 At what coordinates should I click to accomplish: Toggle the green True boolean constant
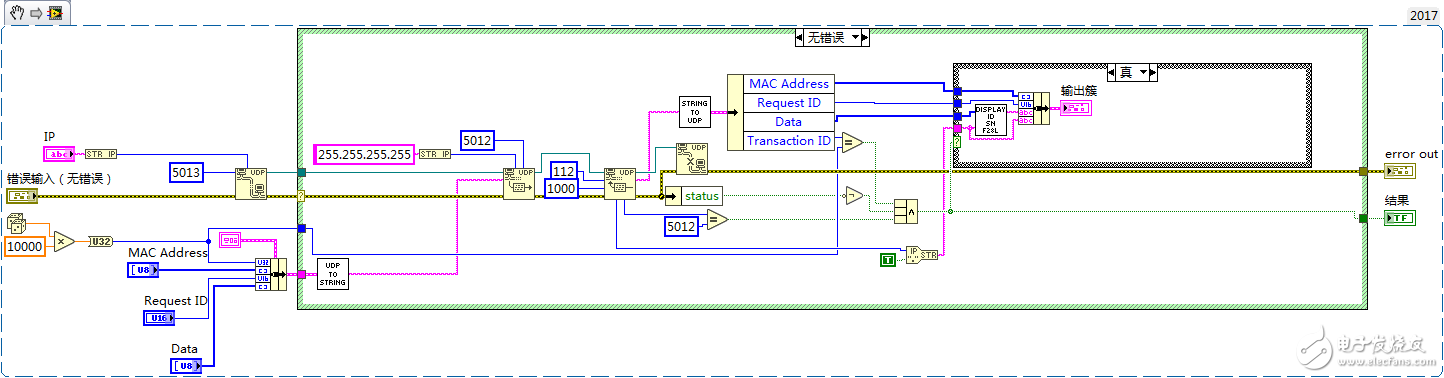pos(887,260)
